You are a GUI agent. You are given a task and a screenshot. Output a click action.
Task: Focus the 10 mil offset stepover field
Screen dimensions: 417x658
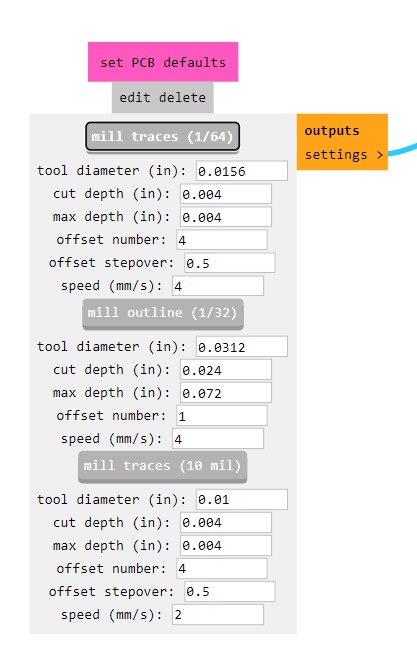tap(229, 592)
